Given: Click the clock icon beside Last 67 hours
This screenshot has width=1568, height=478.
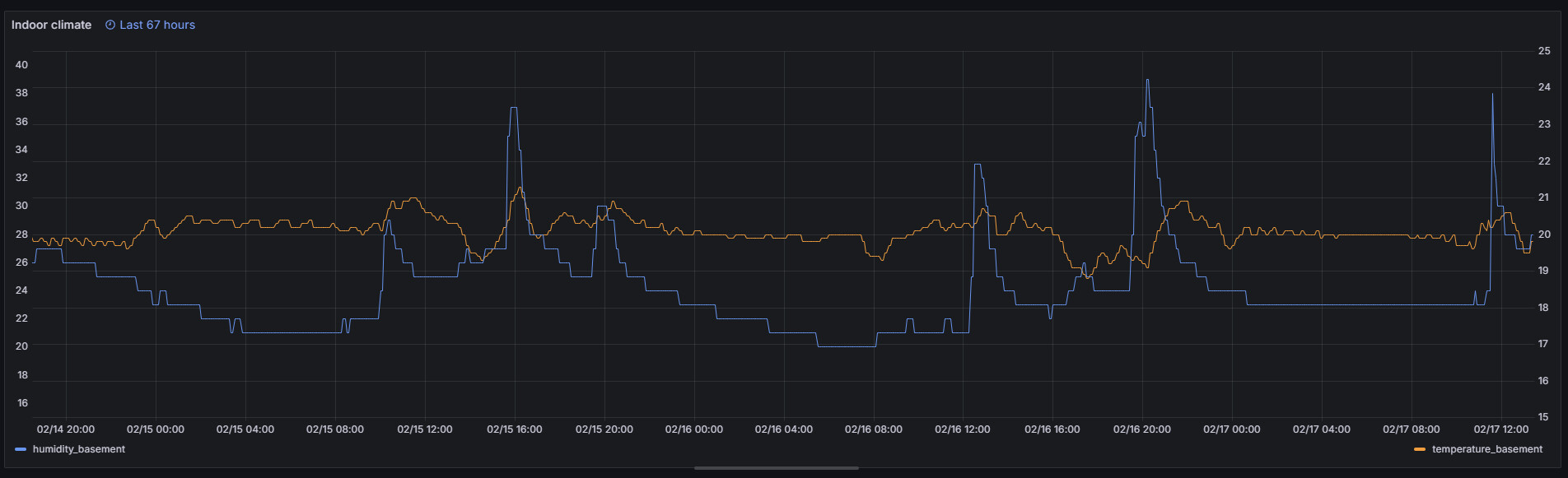Looking at the screenshot, I should 110,25.
